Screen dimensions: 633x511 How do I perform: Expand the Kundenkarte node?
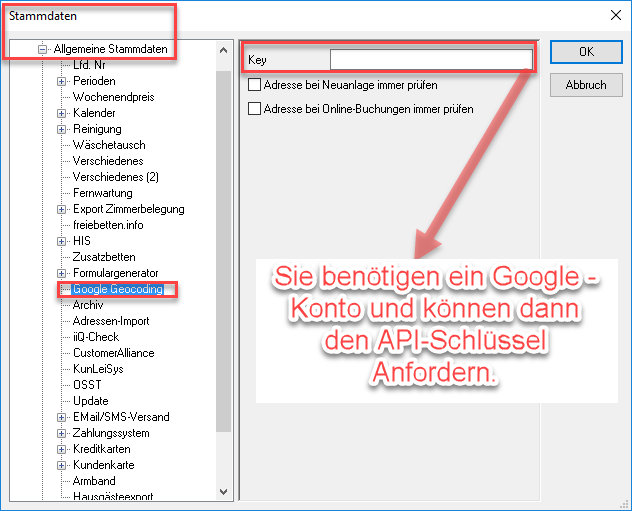point(61,465)
